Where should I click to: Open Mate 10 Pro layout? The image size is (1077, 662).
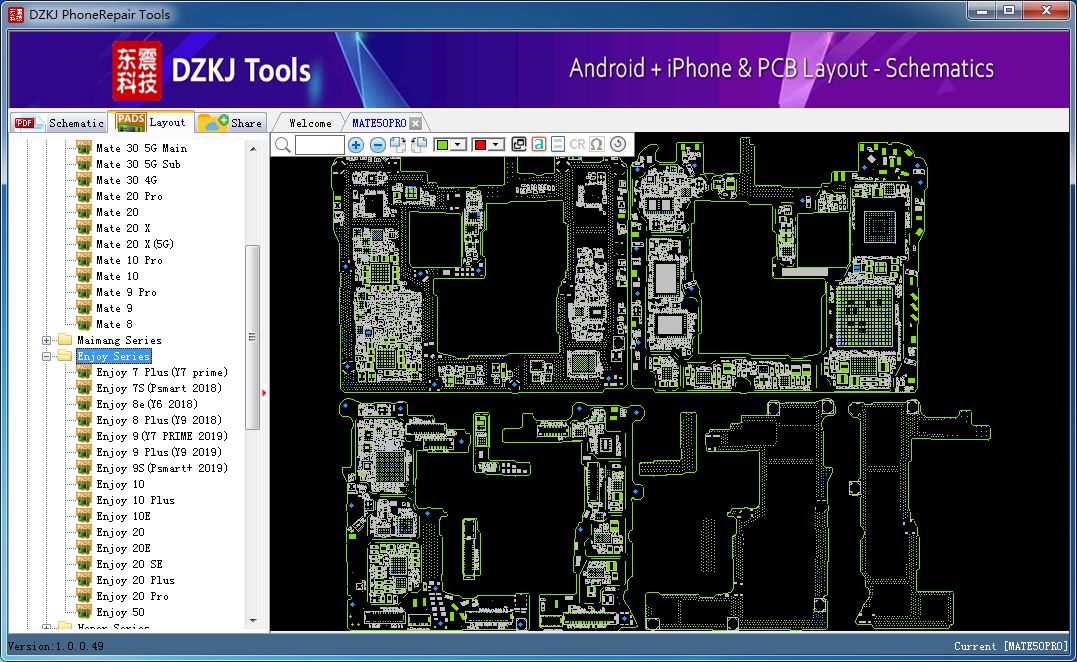pos(129,260)
